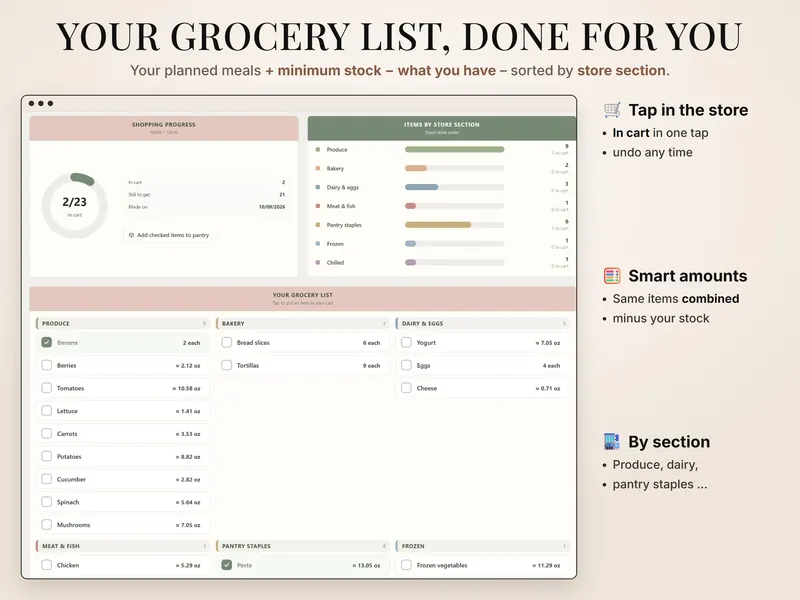This screenshot has width=800, height=600.
Task: Click the Meat & fish progress bar
Action: coord(454,206)
